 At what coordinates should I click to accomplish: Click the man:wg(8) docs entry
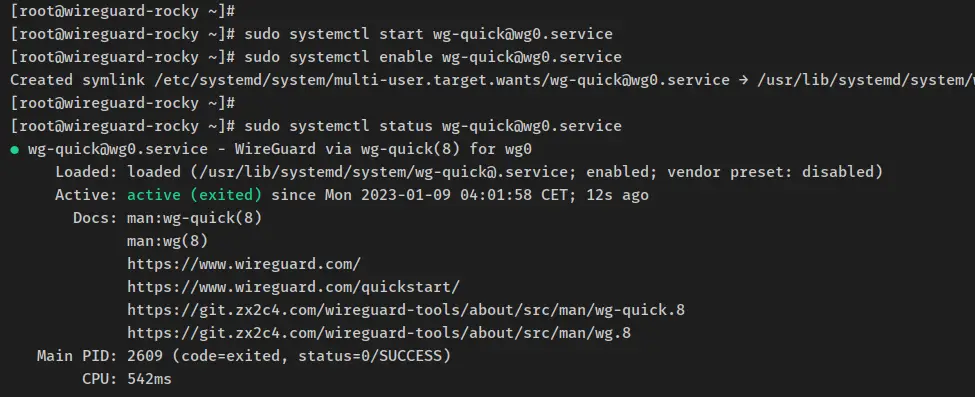[x=167, y=241]
